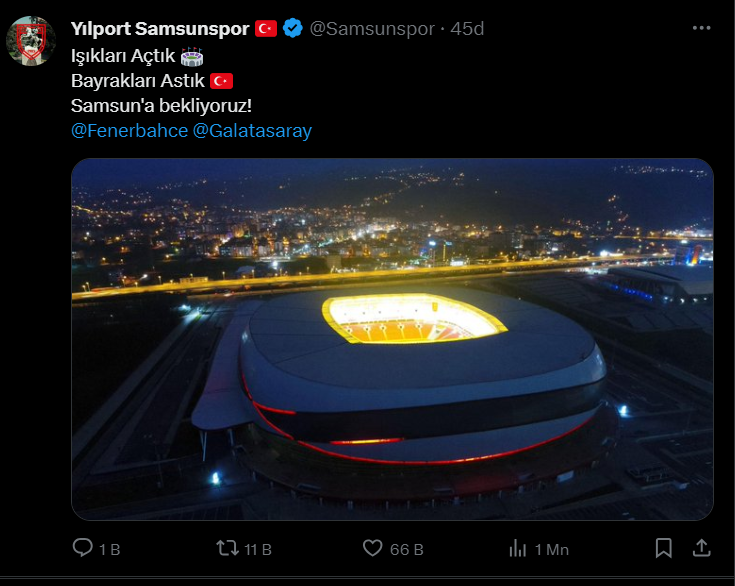Click the blue verified badge

[x=292, y=28]
